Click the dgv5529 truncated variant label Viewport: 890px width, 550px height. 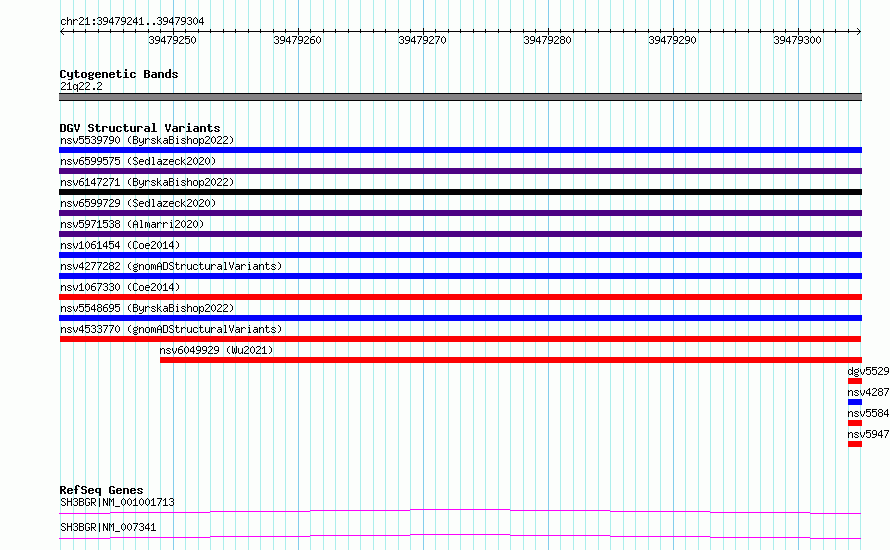(868, 371)
